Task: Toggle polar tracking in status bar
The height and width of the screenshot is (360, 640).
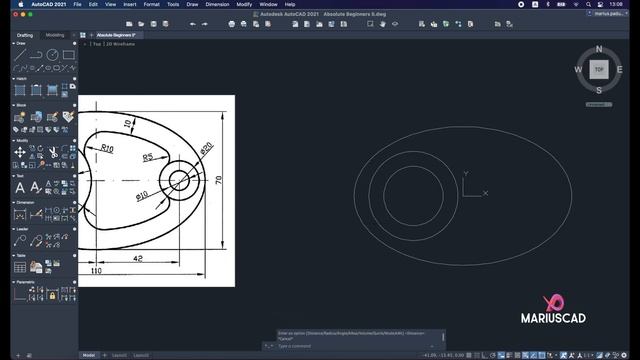Action: point(493,356)
